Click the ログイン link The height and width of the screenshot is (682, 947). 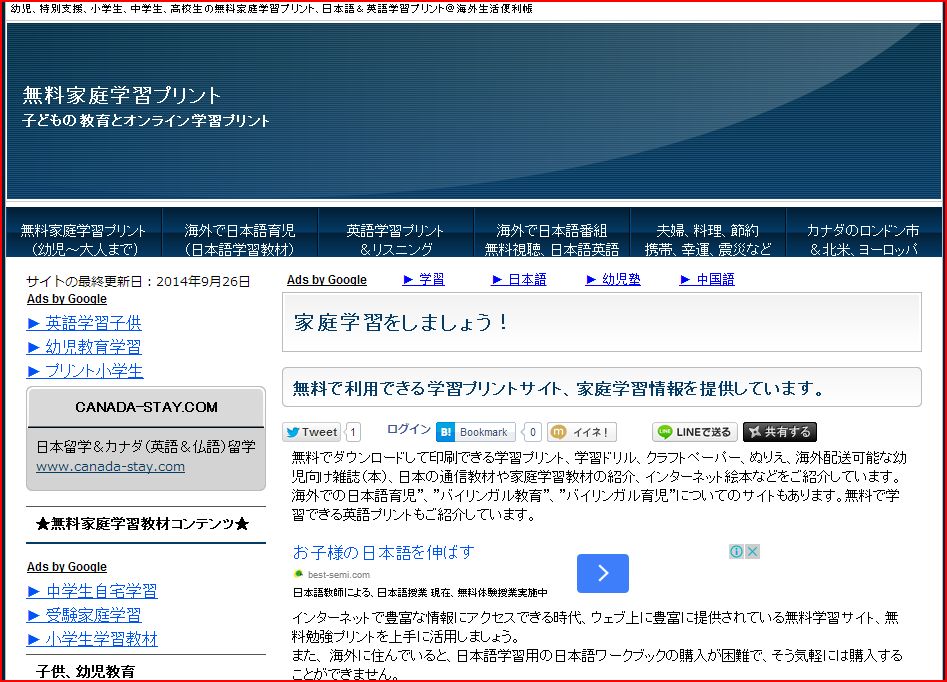409,429
